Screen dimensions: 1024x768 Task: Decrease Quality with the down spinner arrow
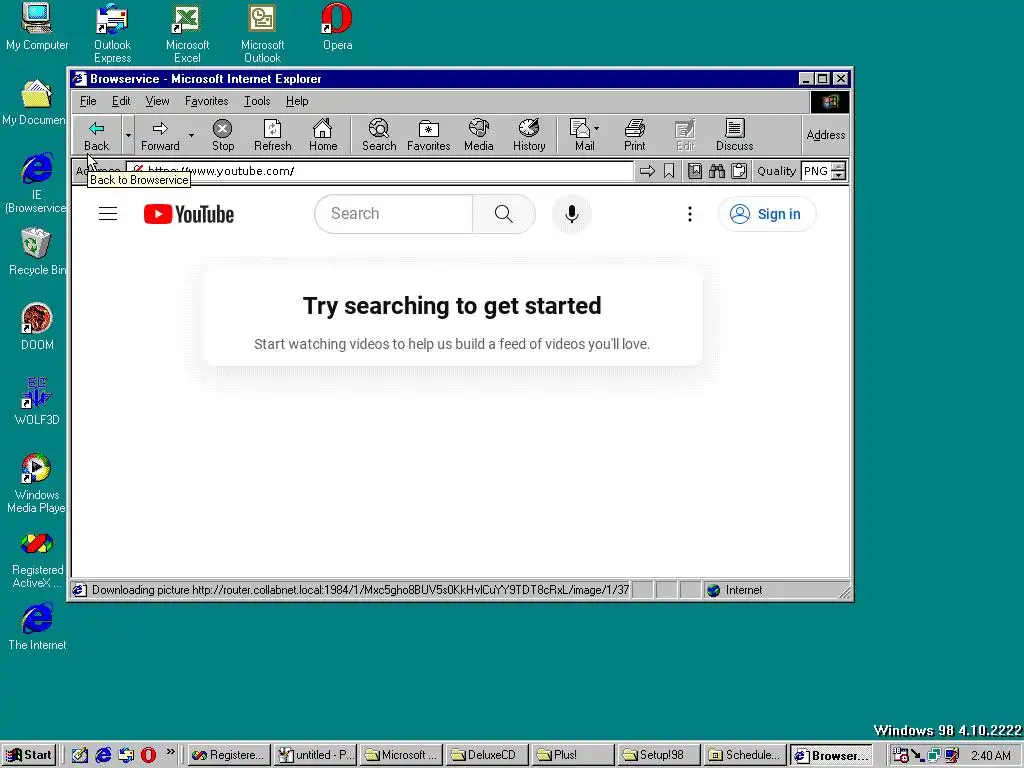pyautogui.click(x=839, y=176)
